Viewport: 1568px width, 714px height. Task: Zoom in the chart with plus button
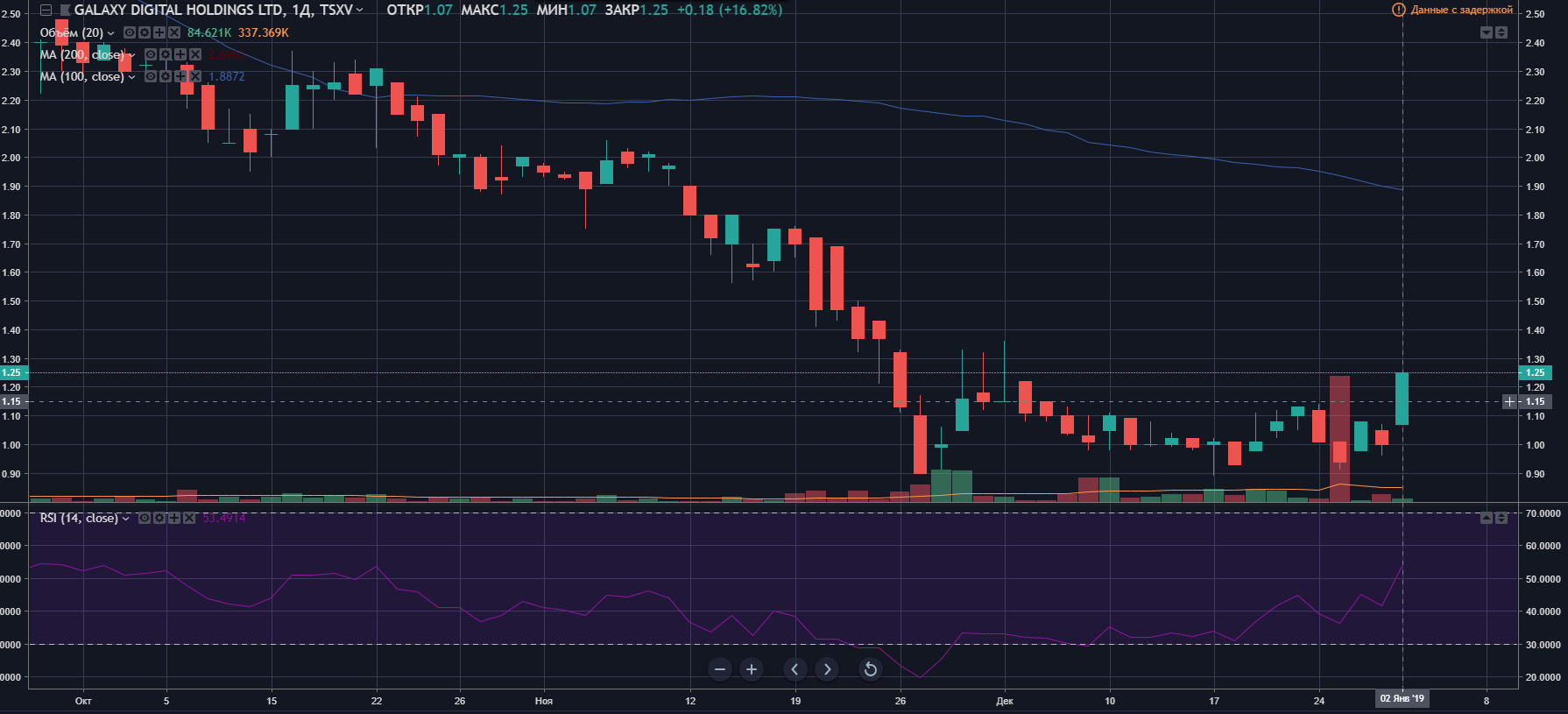pyautogui.click(x=752, y=669)
